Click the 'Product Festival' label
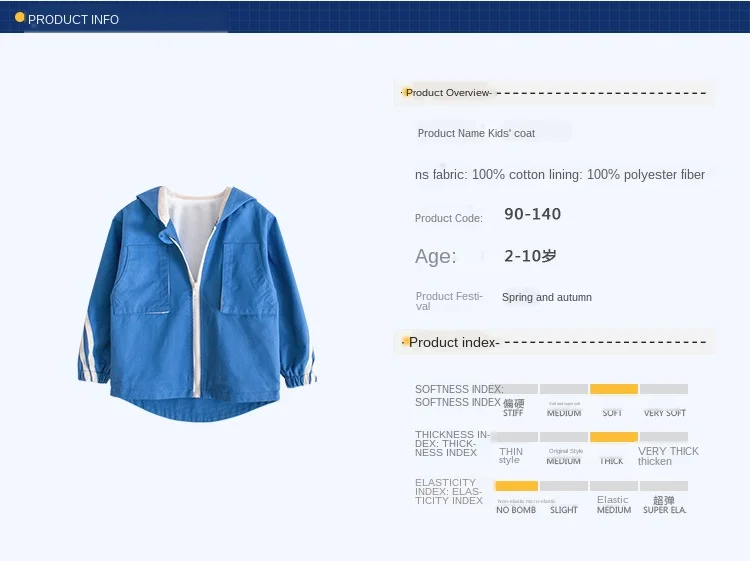Viewport: 750px width, 561px height. 449,301
